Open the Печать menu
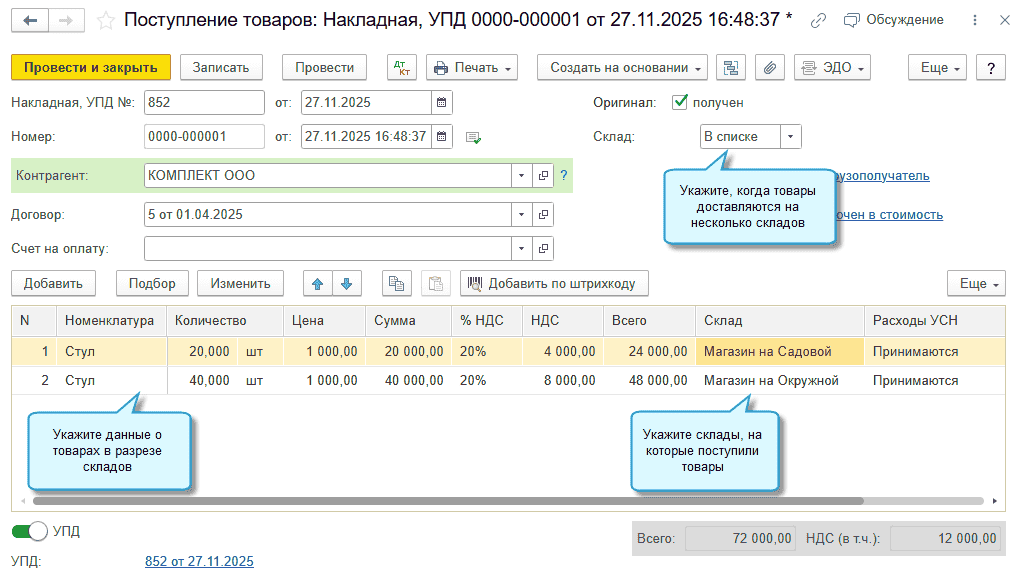The image size is (1023, 583). 471,67
